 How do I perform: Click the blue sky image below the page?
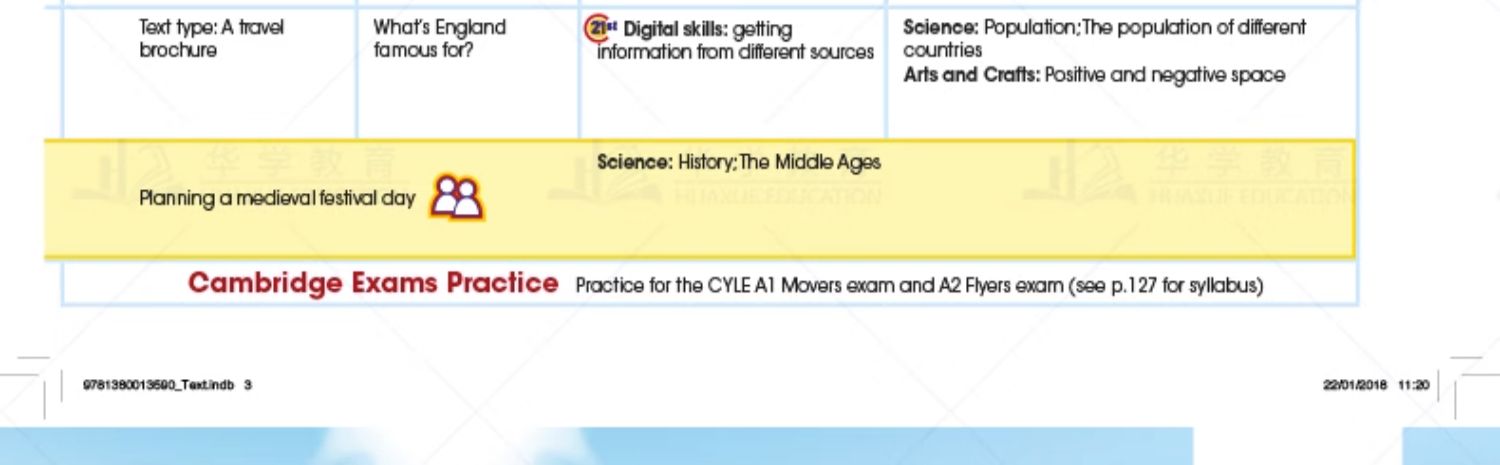point(597,446)
